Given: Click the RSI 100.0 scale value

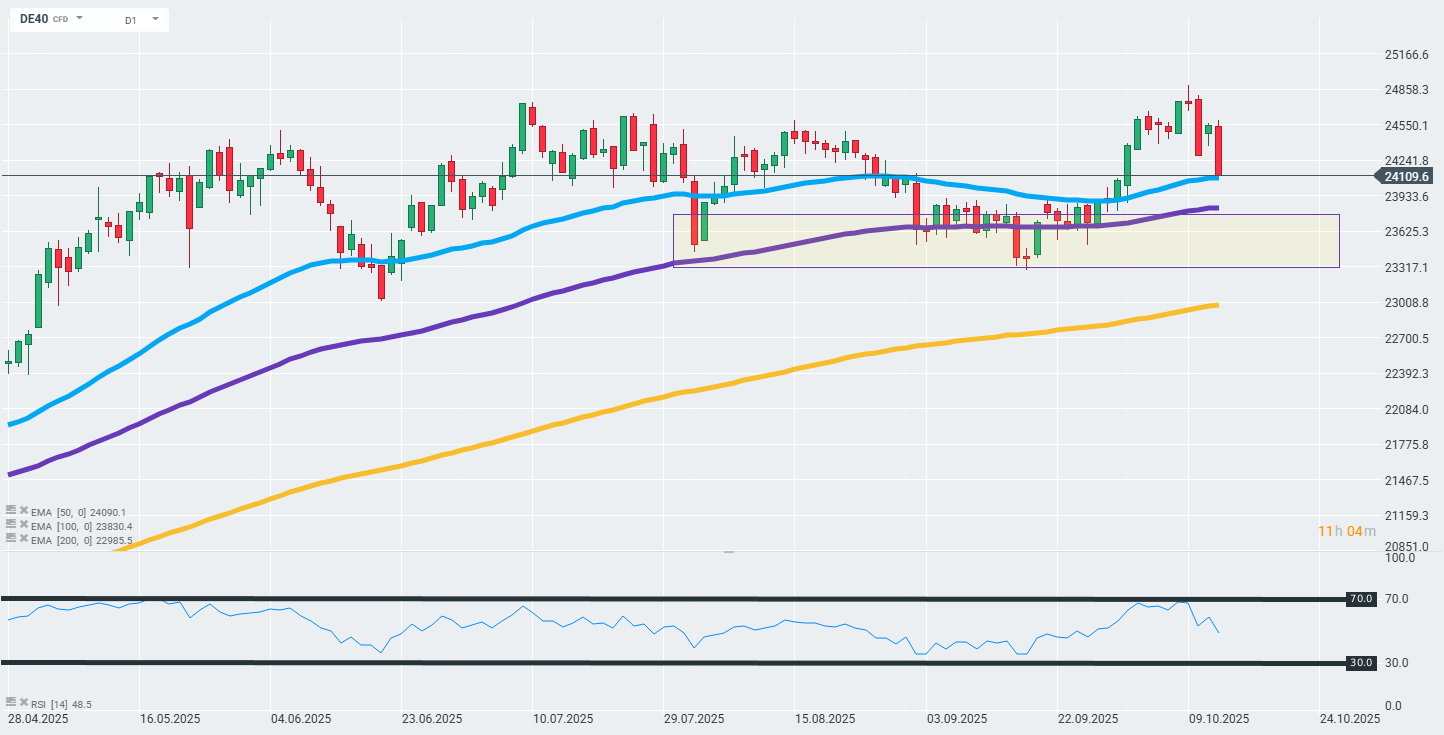Looking at the screenshot, I should (1399, 557).
